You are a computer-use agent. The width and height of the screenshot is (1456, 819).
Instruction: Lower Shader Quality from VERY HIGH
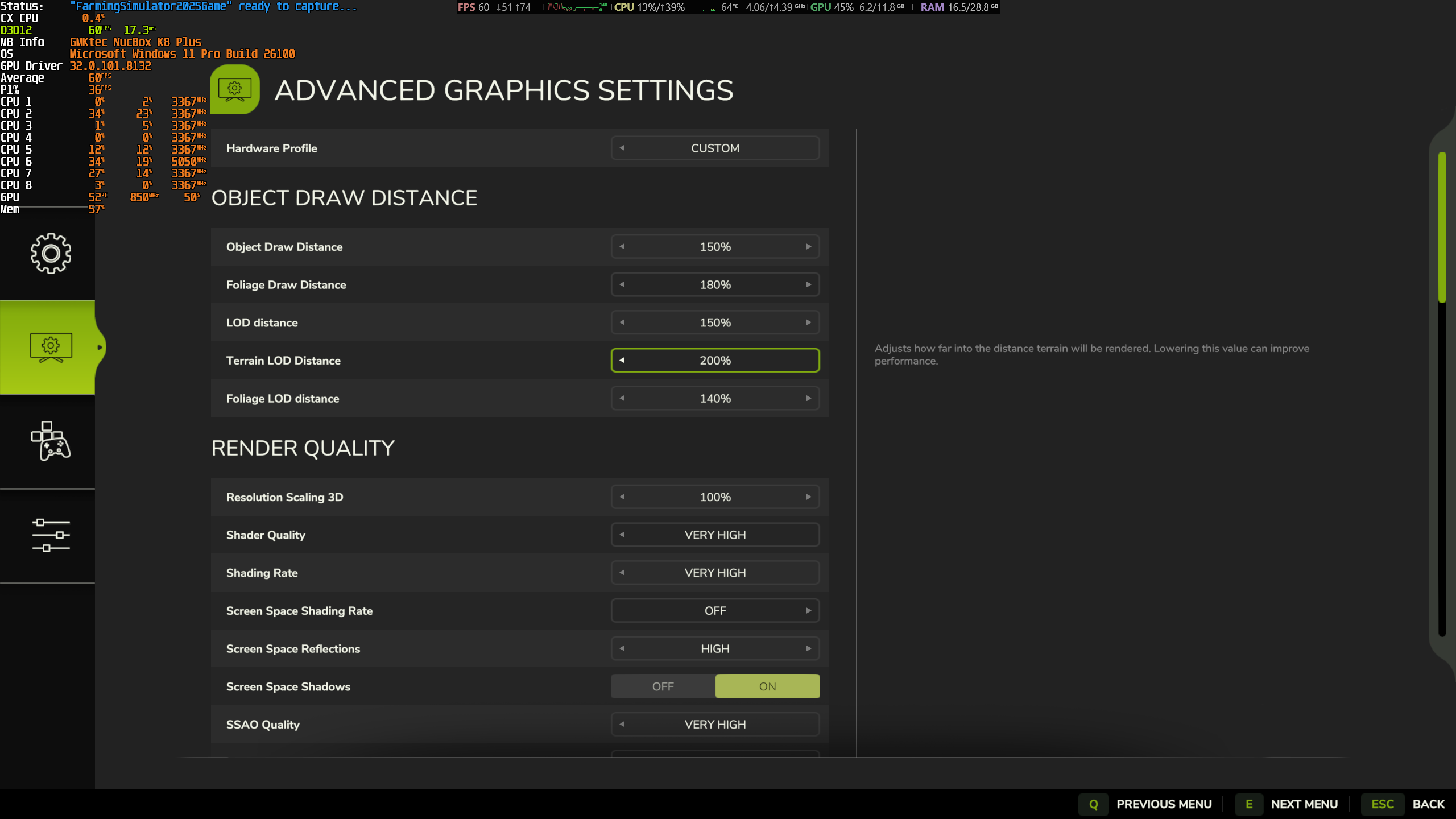[622, 535]
